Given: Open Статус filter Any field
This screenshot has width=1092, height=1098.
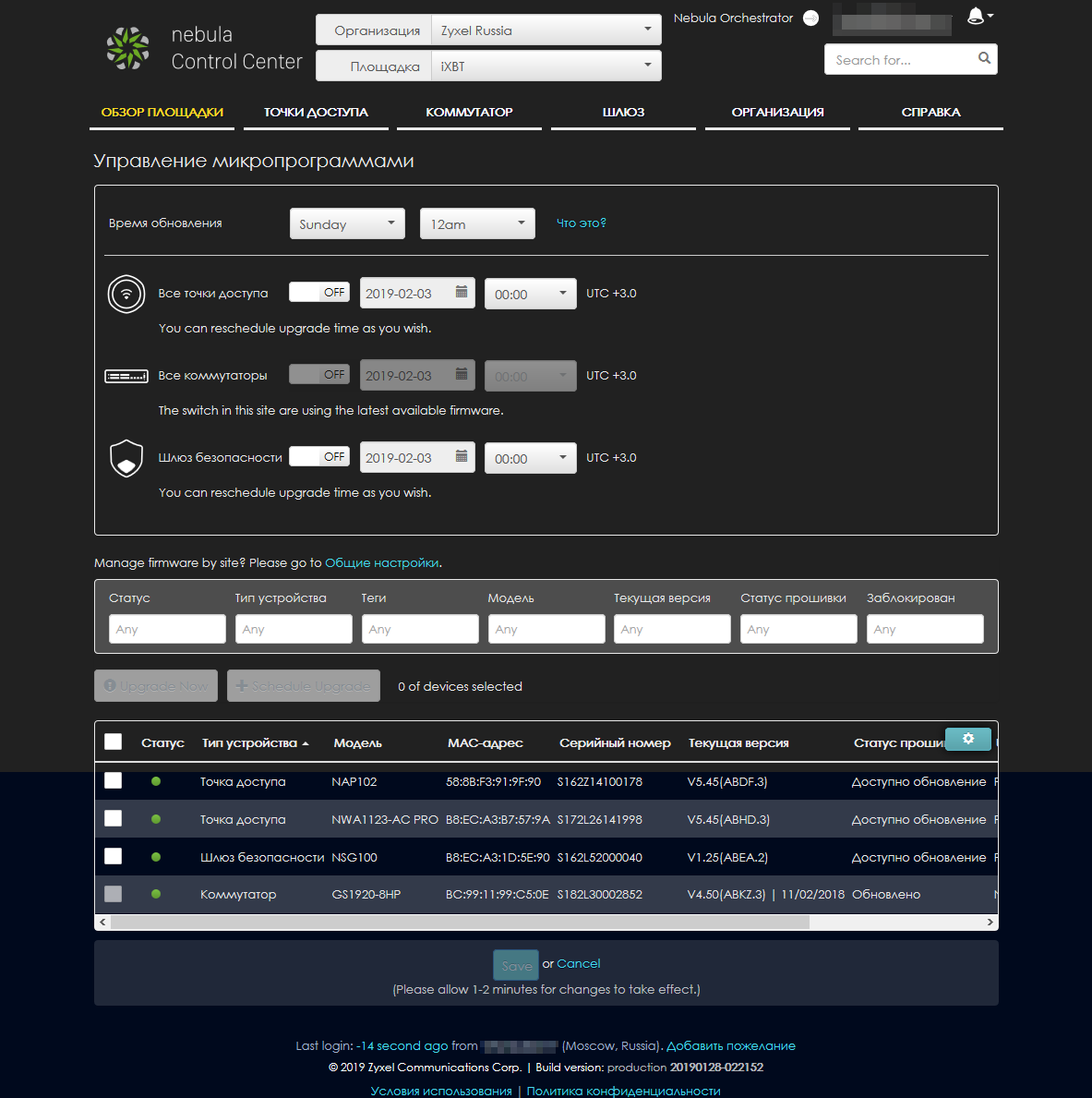Looking at the screenshot, I should 167,629.
